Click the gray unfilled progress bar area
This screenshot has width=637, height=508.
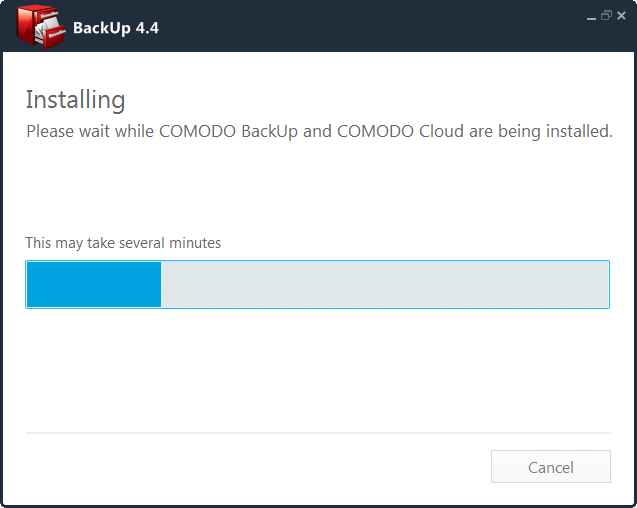point(385,284)
